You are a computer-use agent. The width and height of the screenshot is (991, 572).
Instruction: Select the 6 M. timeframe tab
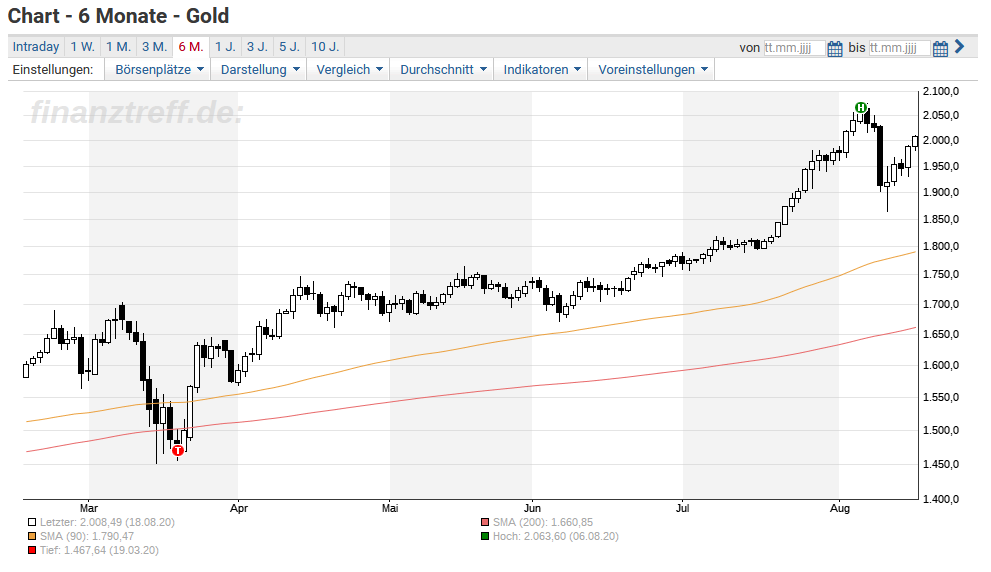click(191, 47)
